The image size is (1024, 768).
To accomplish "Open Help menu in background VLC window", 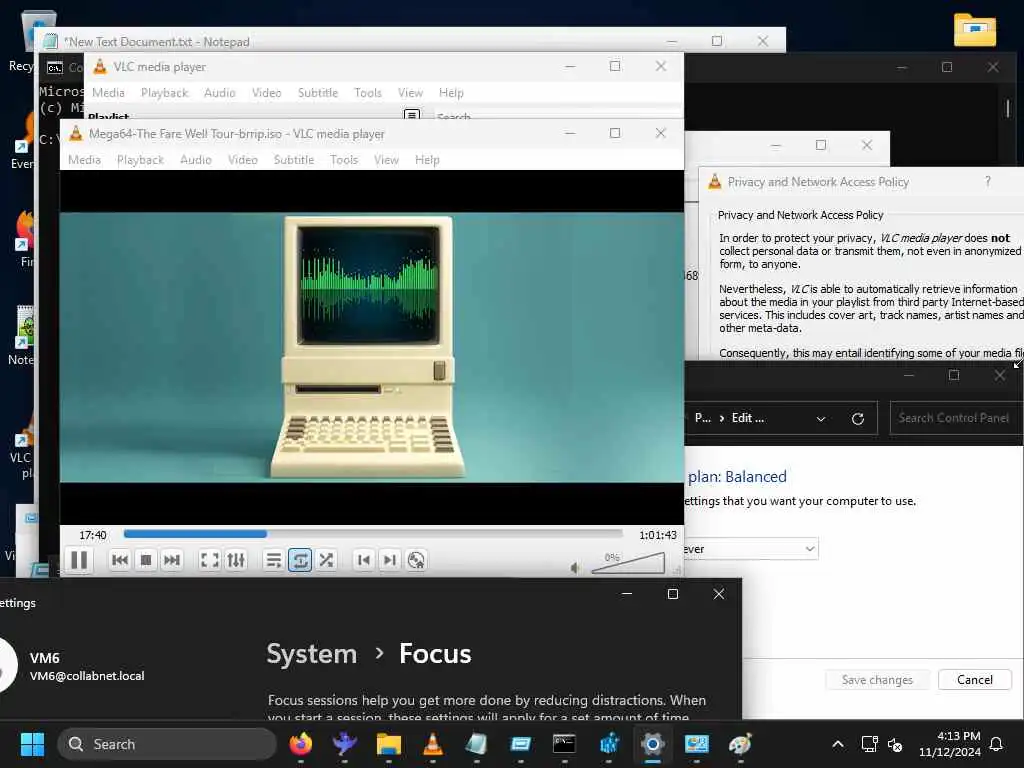I will pyautogui.click(x=451, y=93).
